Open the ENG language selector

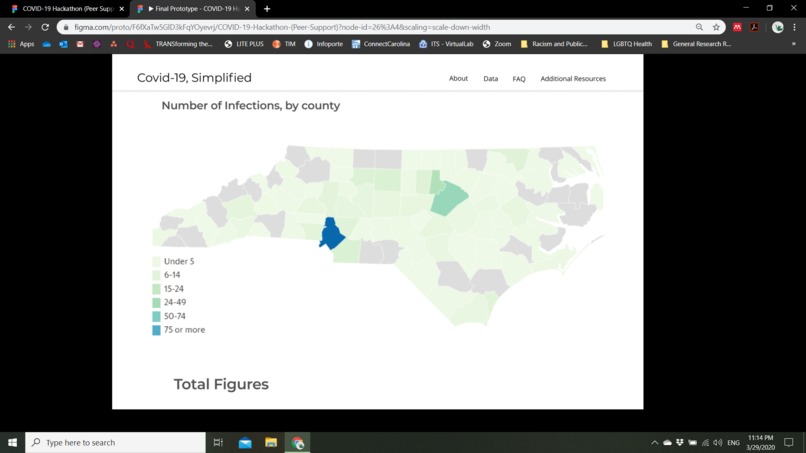[734, 442]
